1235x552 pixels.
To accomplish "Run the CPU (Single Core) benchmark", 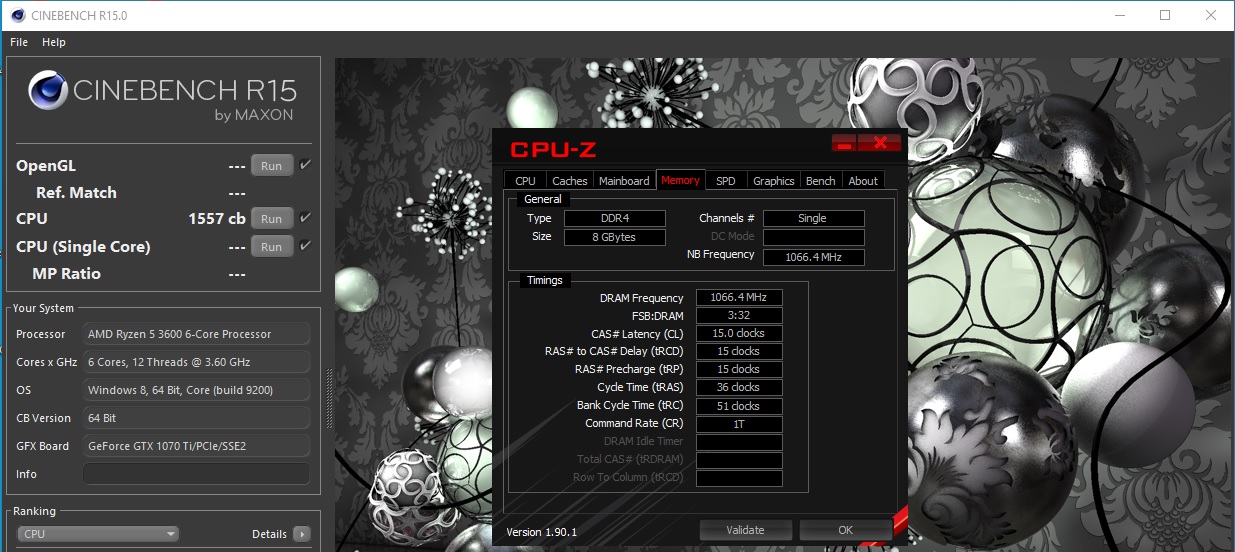I will 272,246.
